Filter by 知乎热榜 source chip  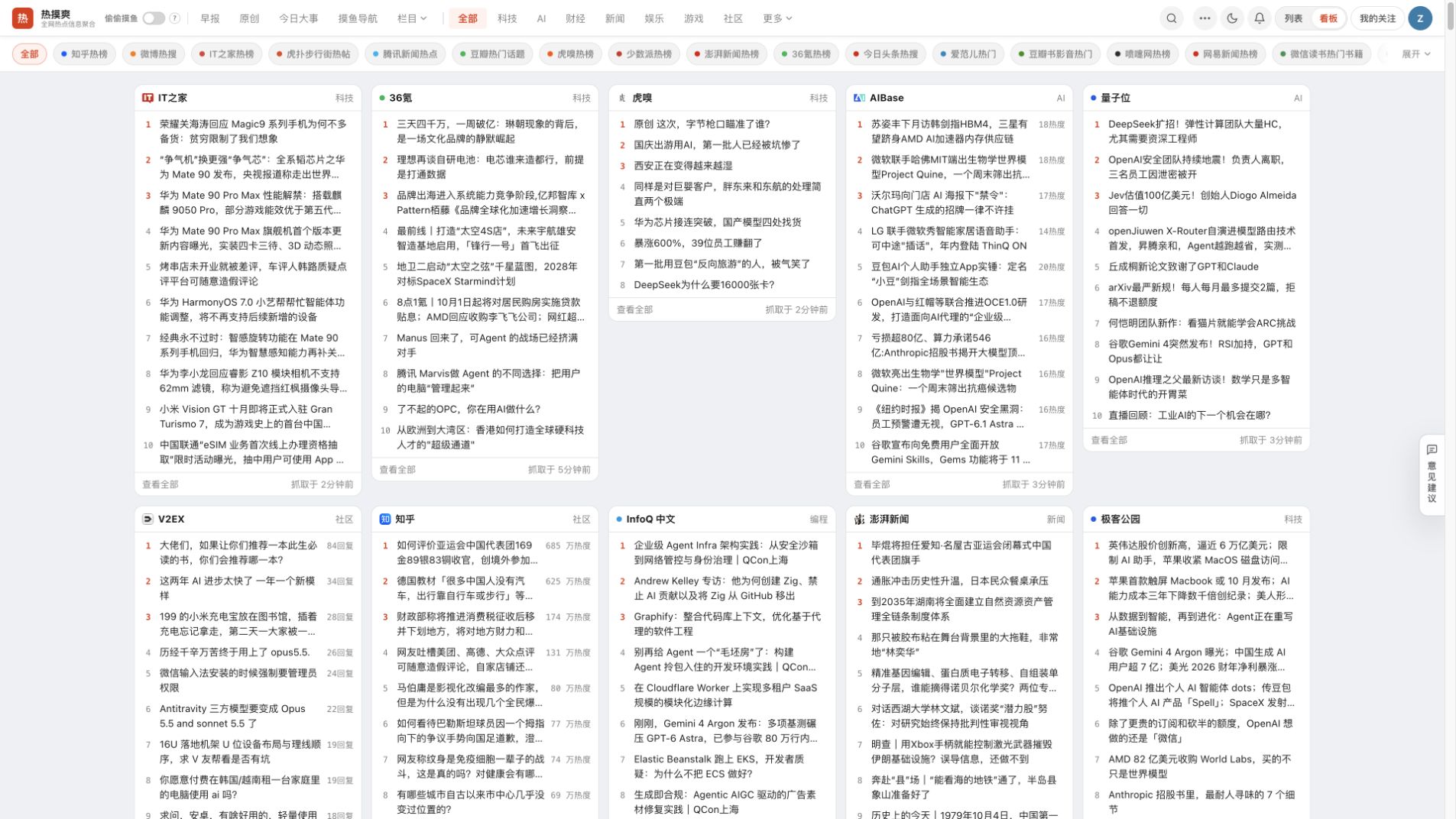click(x=85, y=54)
